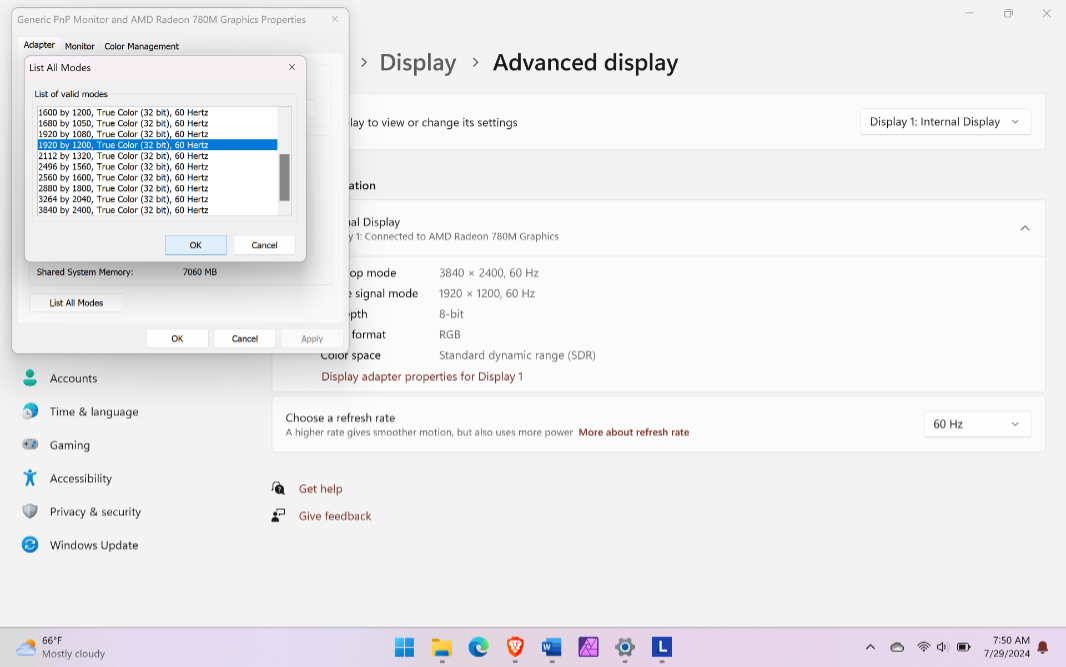Viewport: 1066px width, 667px height.
Task: Open Windows Update icon in sidebar
Action: coord(30,545)
